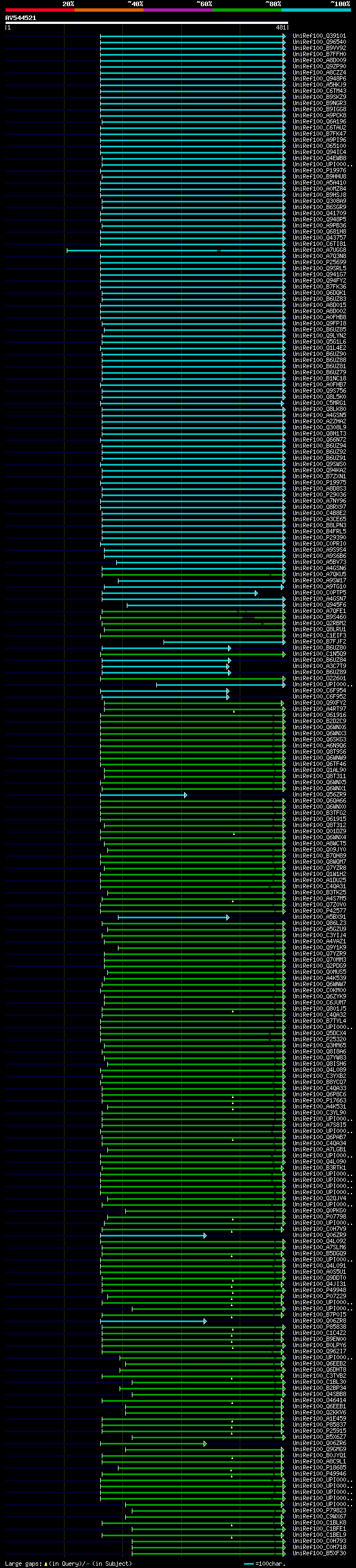Click hit label UniRef100_Q945F6
The image size is (356, 1568).
[319, 605]
